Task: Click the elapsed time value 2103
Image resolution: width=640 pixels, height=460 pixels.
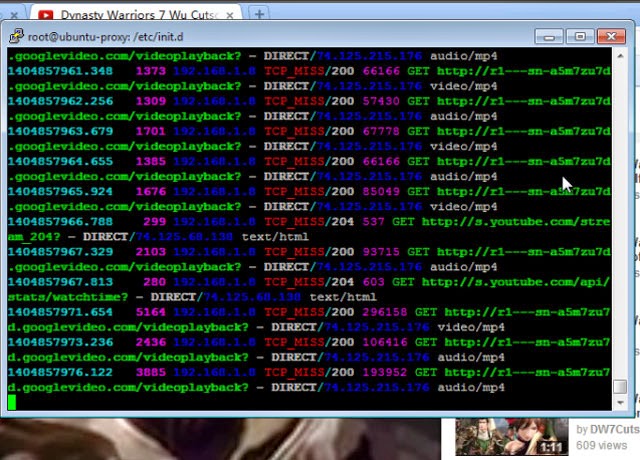Action: click(x=151, y=252)
